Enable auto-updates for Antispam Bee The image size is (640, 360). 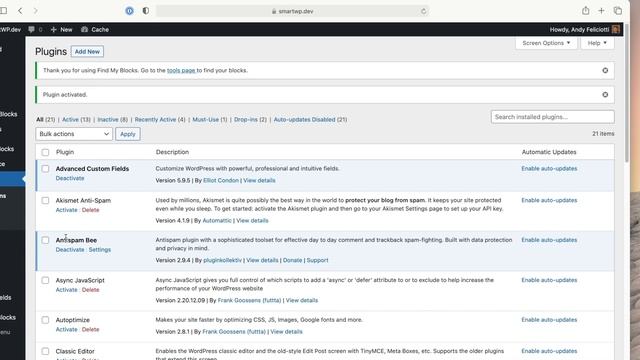tap(549, 240)
